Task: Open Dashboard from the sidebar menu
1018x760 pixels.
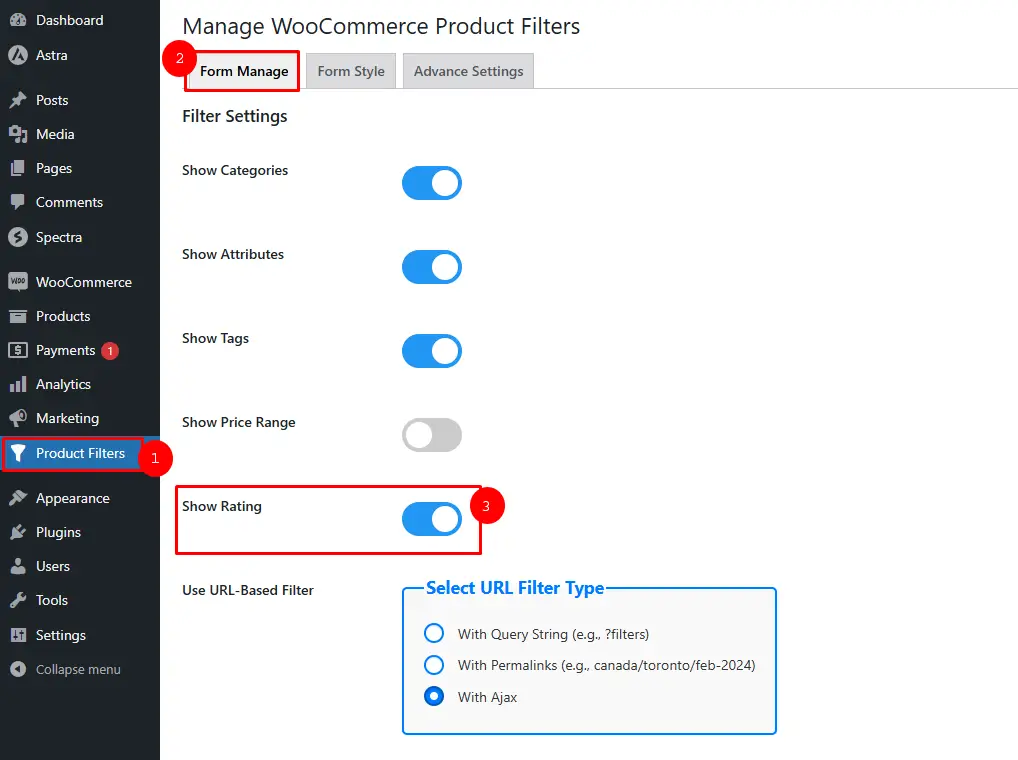Action: pos(69,20)
